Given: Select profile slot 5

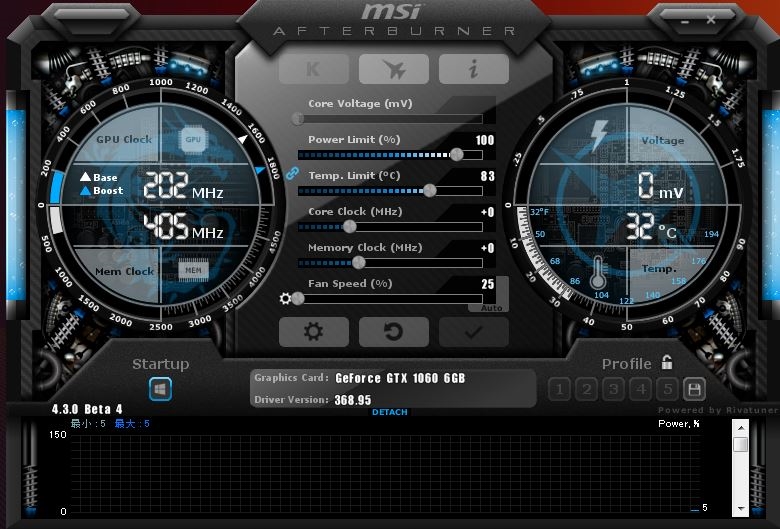Looking at the screenshot, I should (x=668, y=389).
